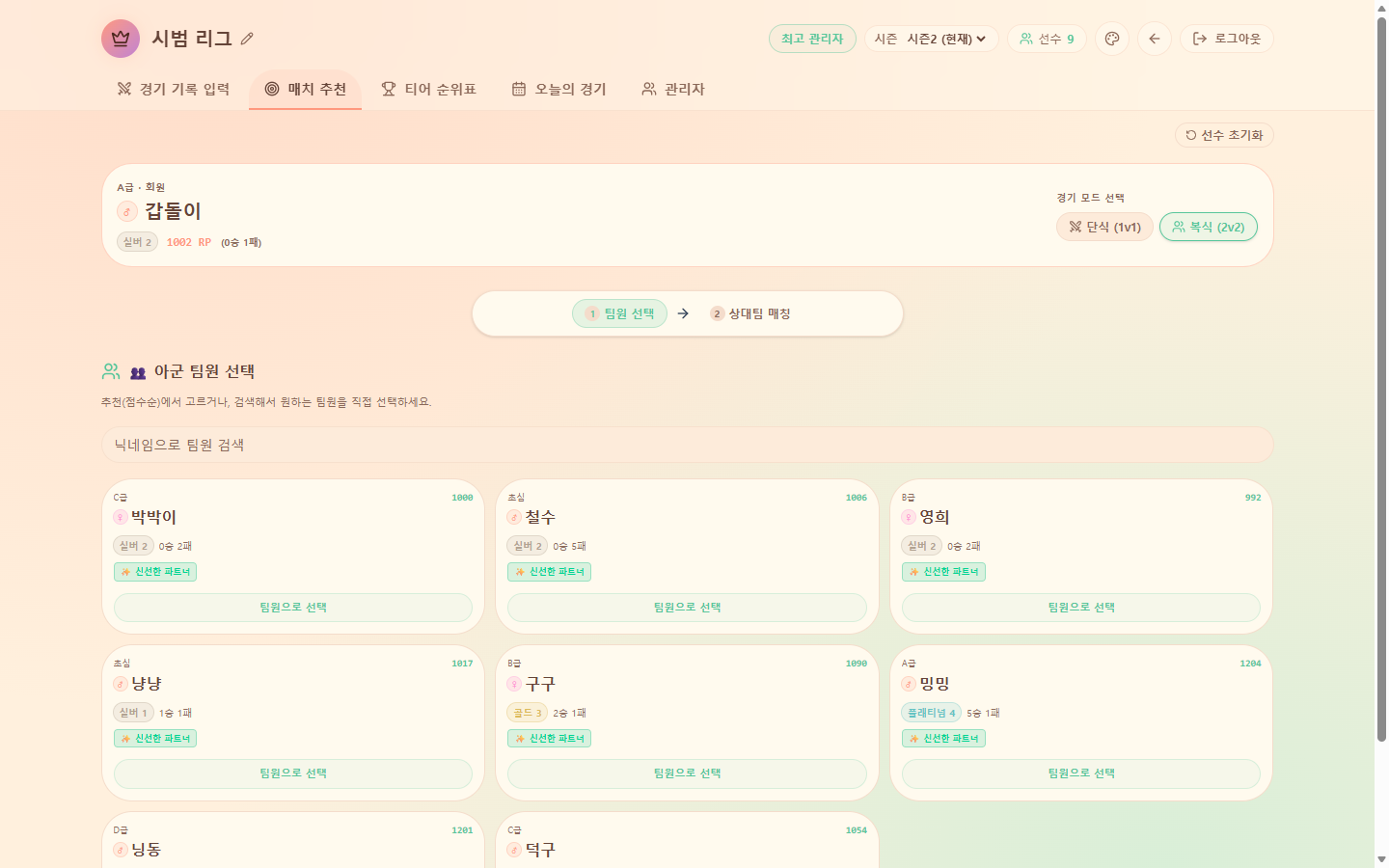
Task: Select 냥냥 as teammate
Action: point(293,773)
